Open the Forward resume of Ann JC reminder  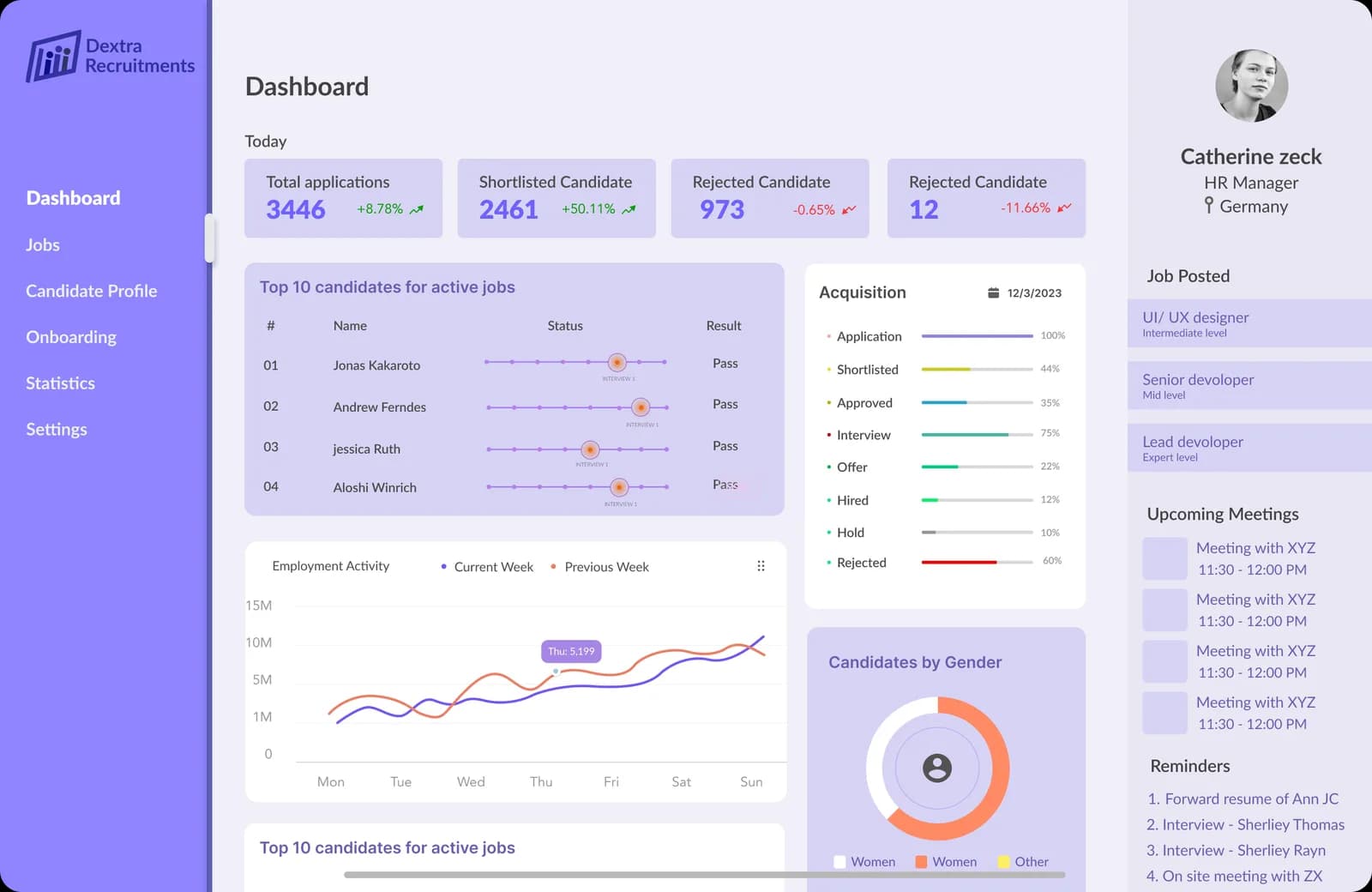coord(1243,799)
